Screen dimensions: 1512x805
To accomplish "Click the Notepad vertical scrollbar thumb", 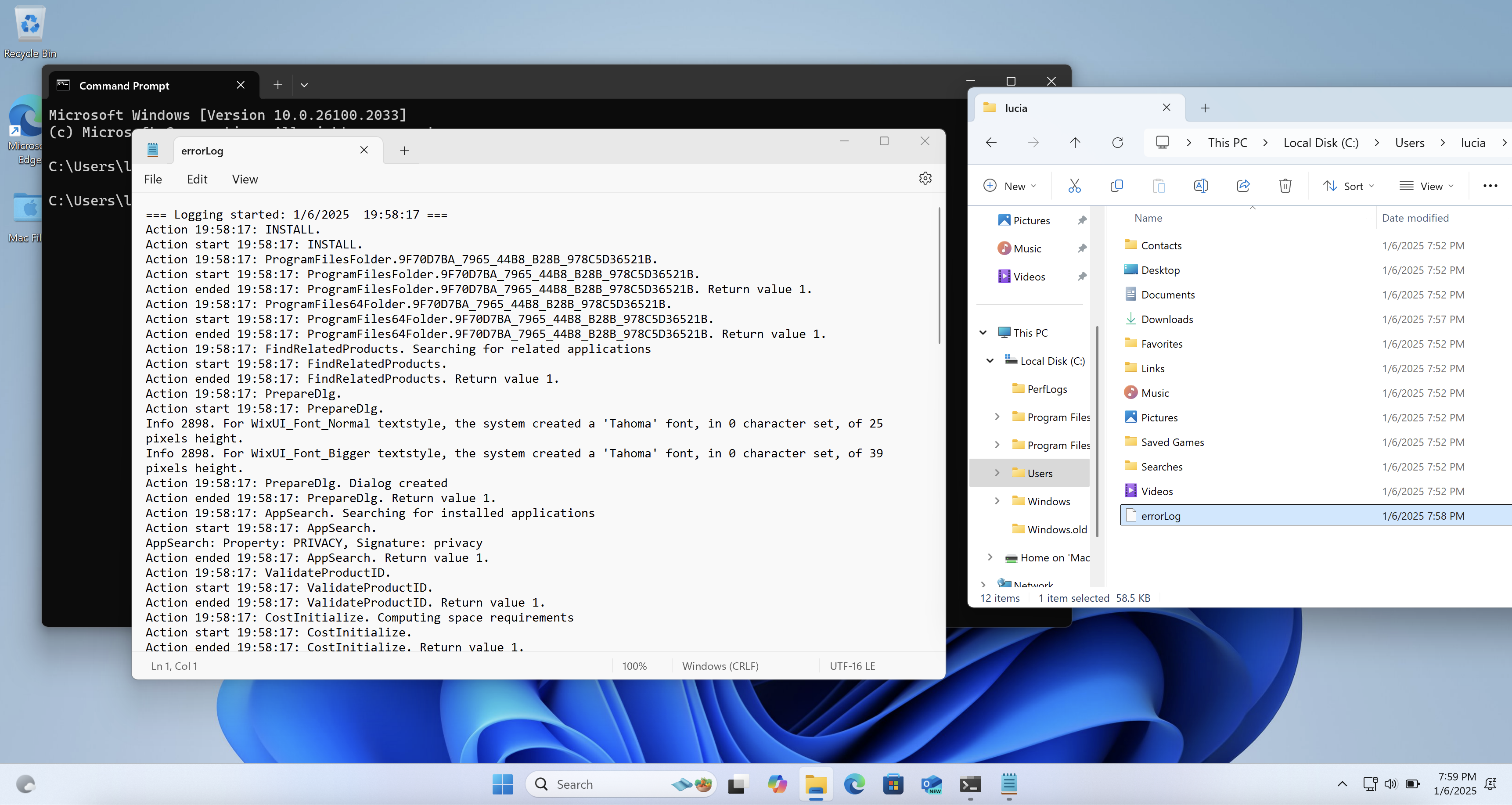I will click(939, 276).
